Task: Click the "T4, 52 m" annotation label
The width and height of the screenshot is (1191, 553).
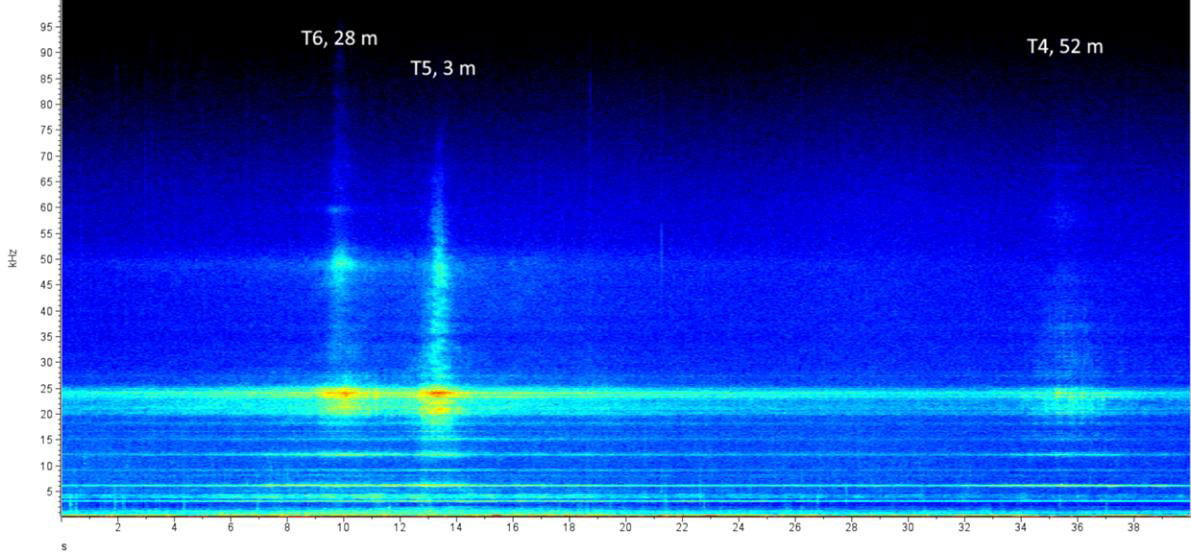Action: click(x=1065, y=46)
